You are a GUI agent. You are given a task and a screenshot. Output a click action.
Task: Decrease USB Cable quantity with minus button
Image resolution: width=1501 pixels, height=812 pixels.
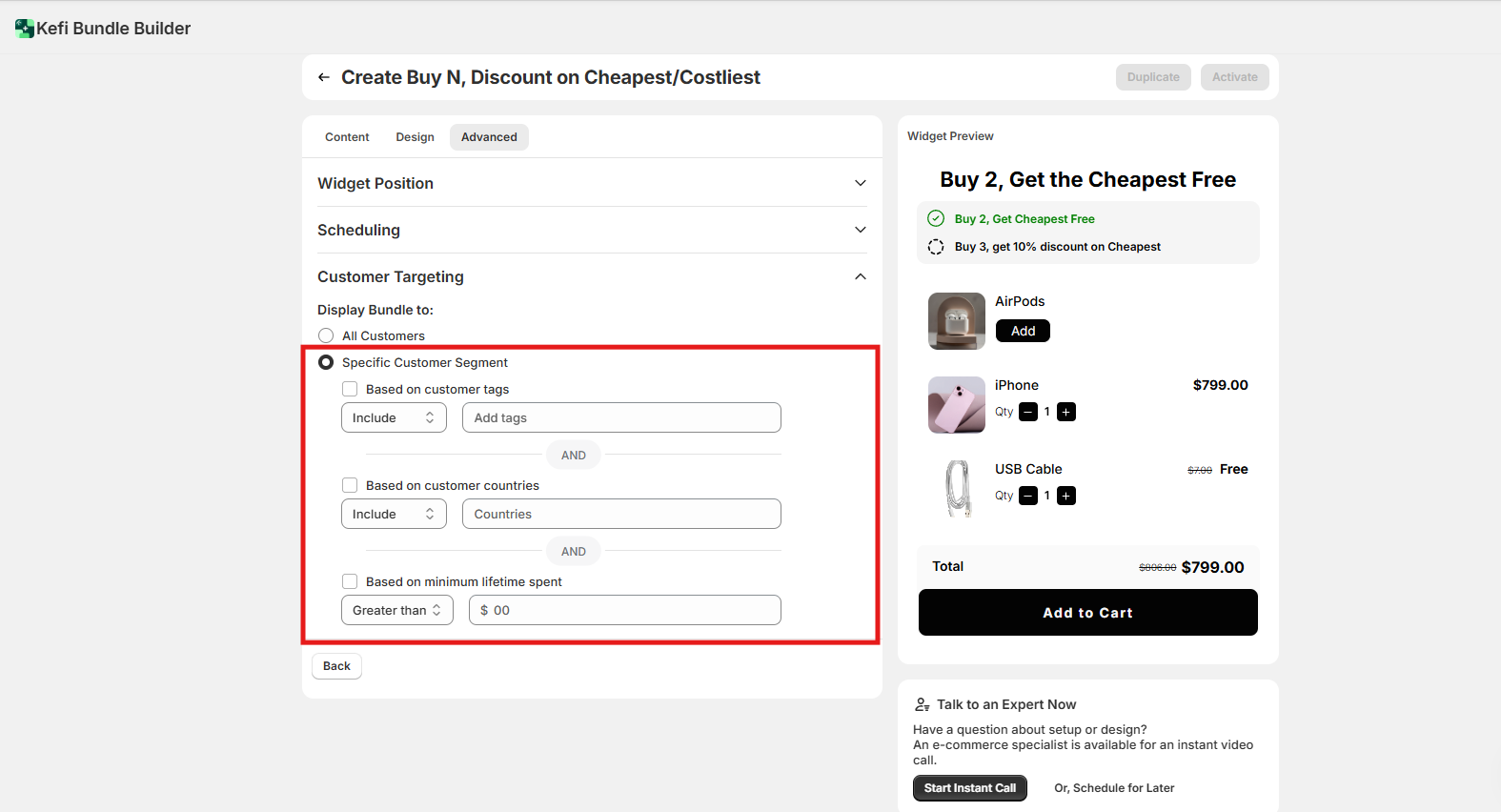click(x=1028, y=496)
